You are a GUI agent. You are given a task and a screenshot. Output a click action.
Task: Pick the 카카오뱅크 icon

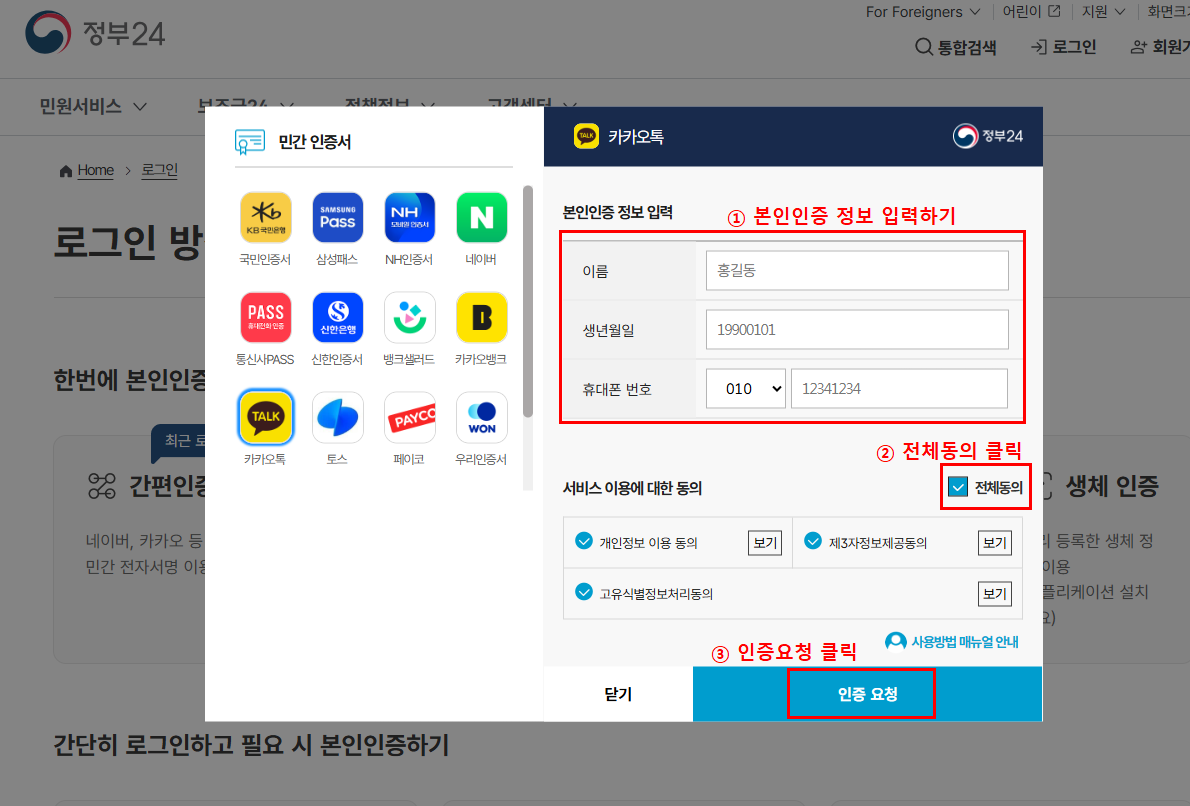click(481, 318)
